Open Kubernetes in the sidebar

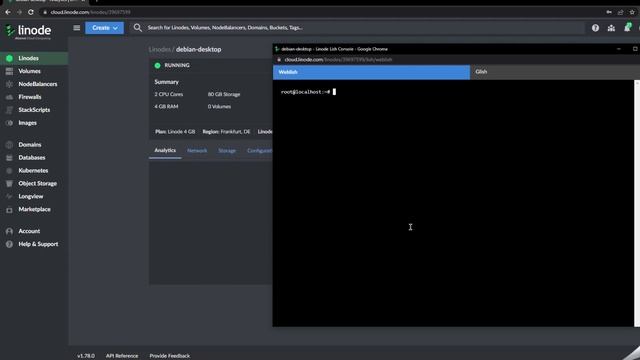34,171
